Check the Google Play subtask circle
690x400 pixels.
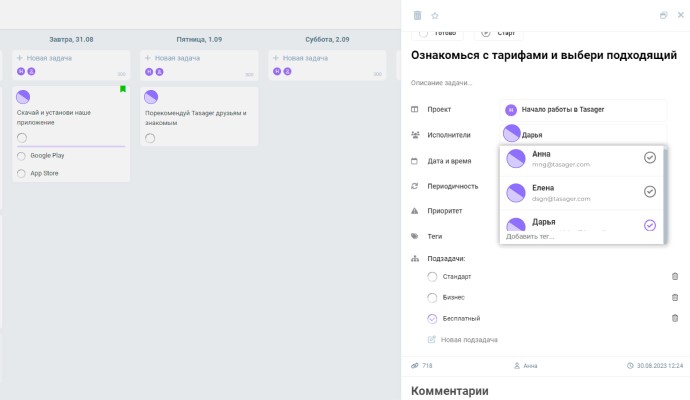point(22,156)
